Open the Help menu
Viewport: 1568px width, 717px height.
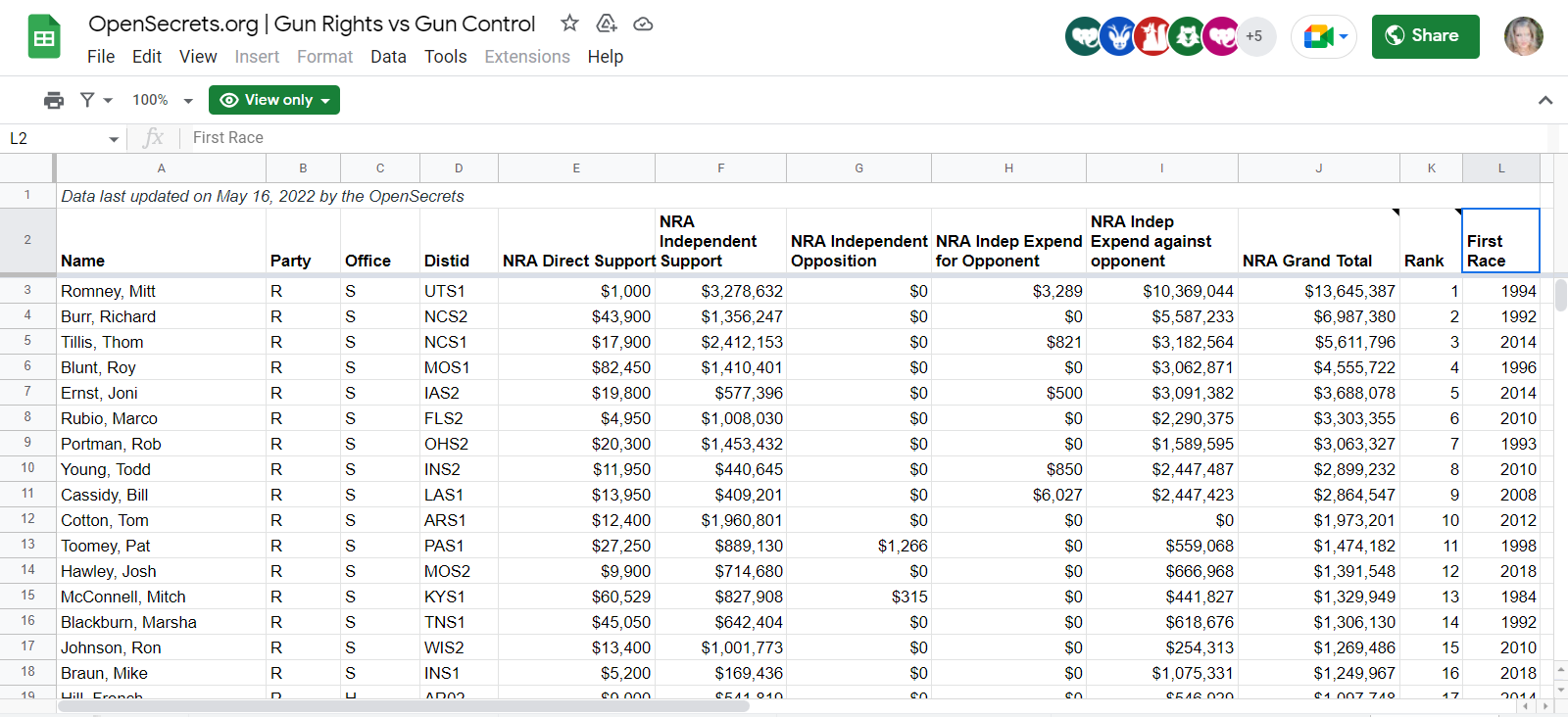tap(606, 57)
